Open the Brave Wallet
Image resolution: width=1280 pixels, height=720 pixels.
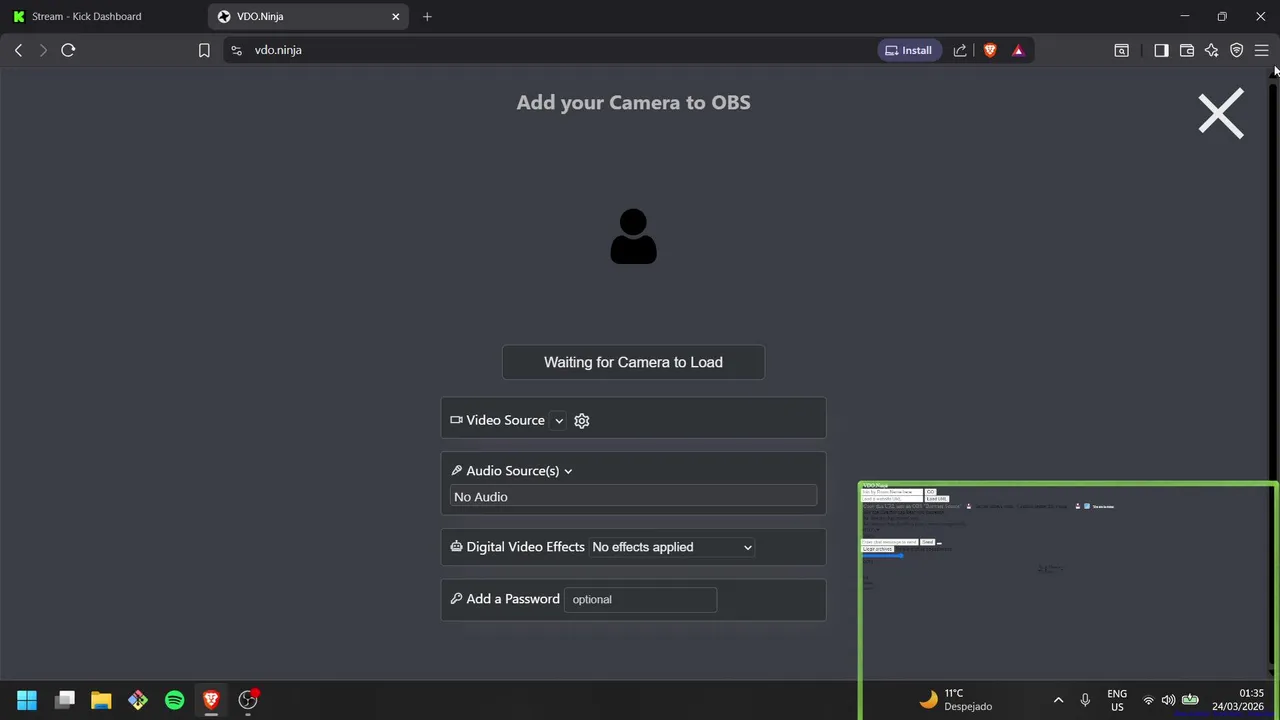coord(1187,50)
